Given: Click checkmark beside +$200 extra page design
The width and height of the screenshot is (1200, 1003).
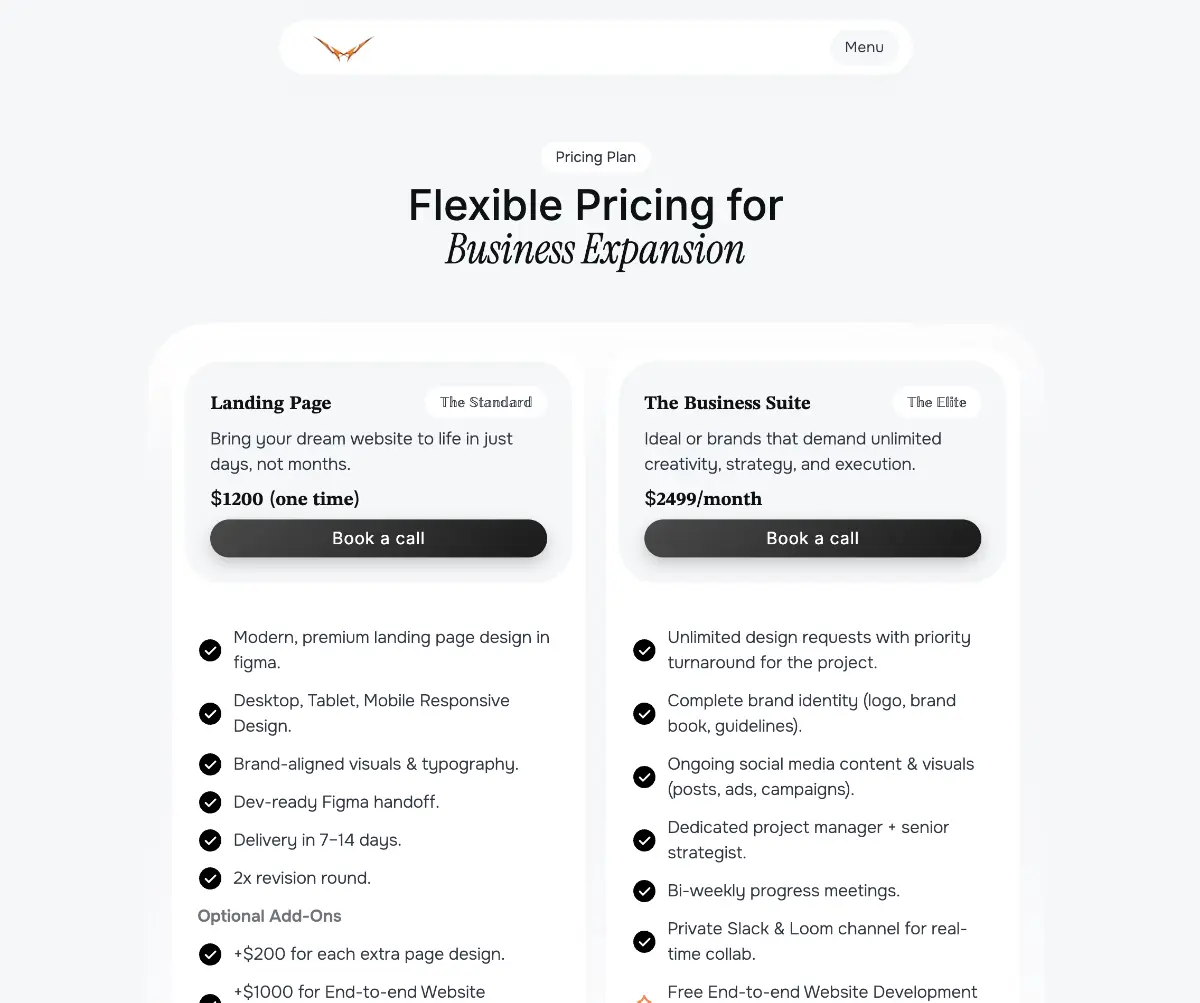Looking at the screenshot, I should click(210, 954).
